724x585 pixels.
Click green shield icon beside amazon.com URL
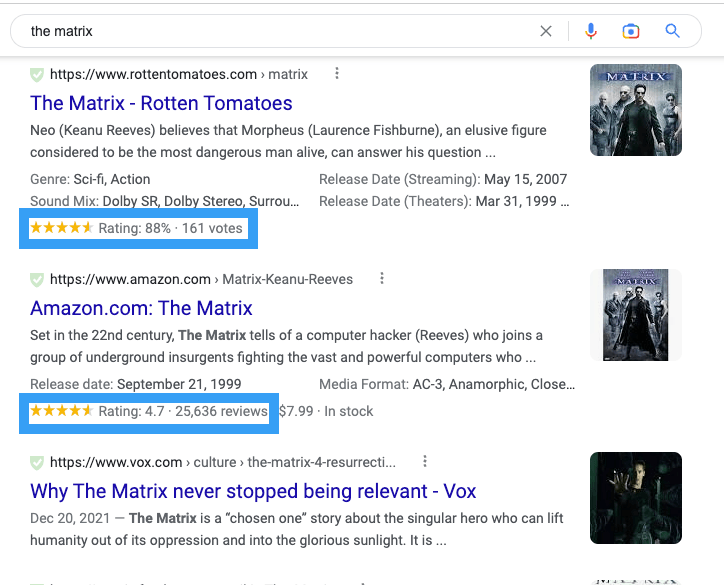(x=37, y=279)
